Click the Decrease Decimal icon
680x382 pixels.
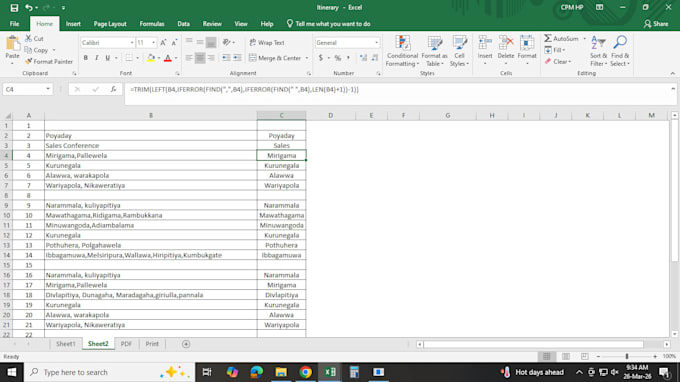click(x=375, y=58)
